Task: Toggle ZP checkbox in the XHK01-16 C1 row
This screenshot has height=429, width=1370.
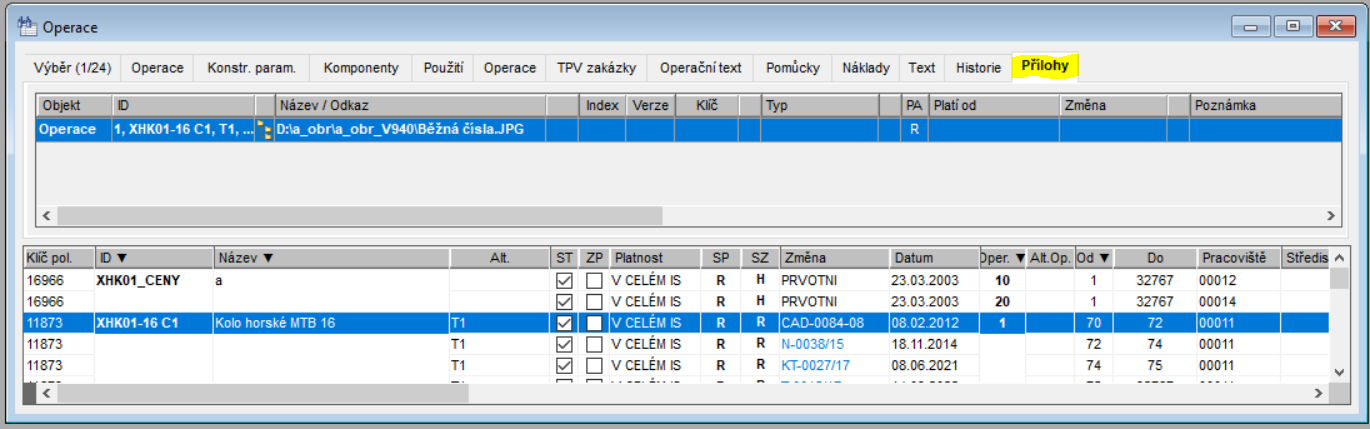Action: pos(594,323)
